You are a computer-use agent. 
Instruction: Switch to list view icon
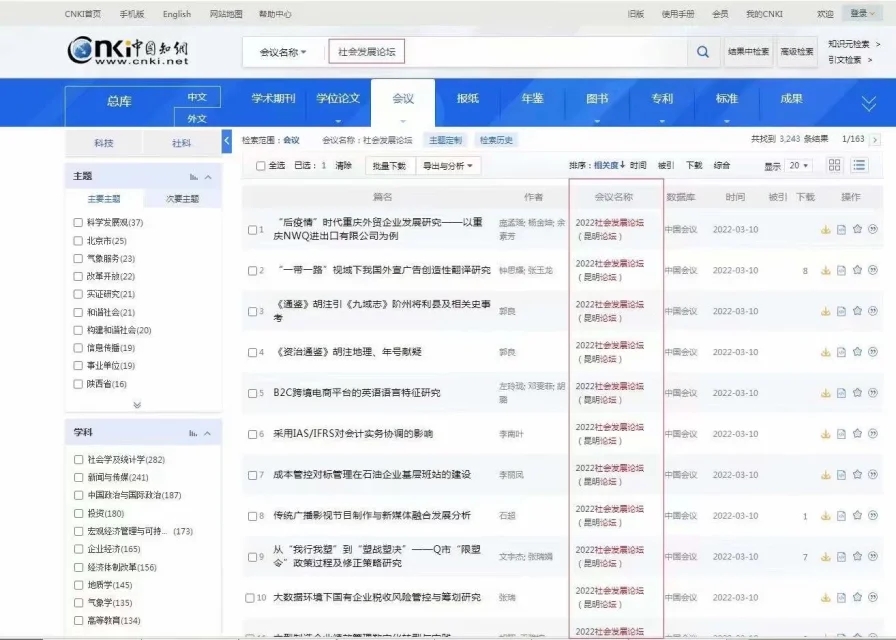tap(859, 165)
